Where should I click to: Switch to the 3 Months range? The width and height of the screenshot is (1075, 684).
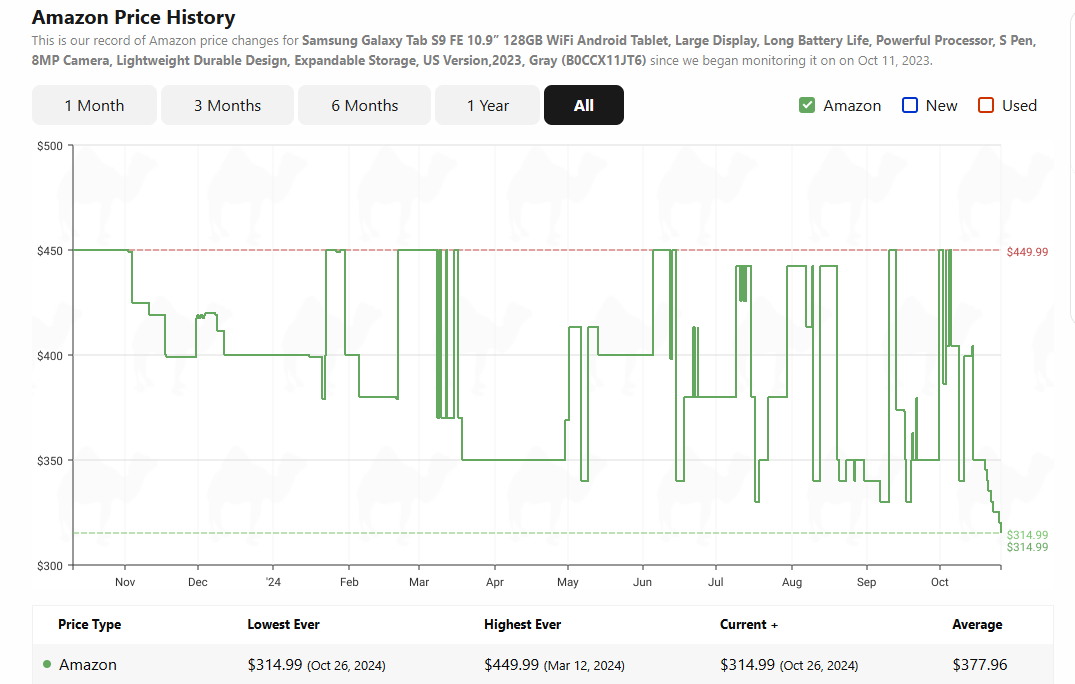coord(228,106)
